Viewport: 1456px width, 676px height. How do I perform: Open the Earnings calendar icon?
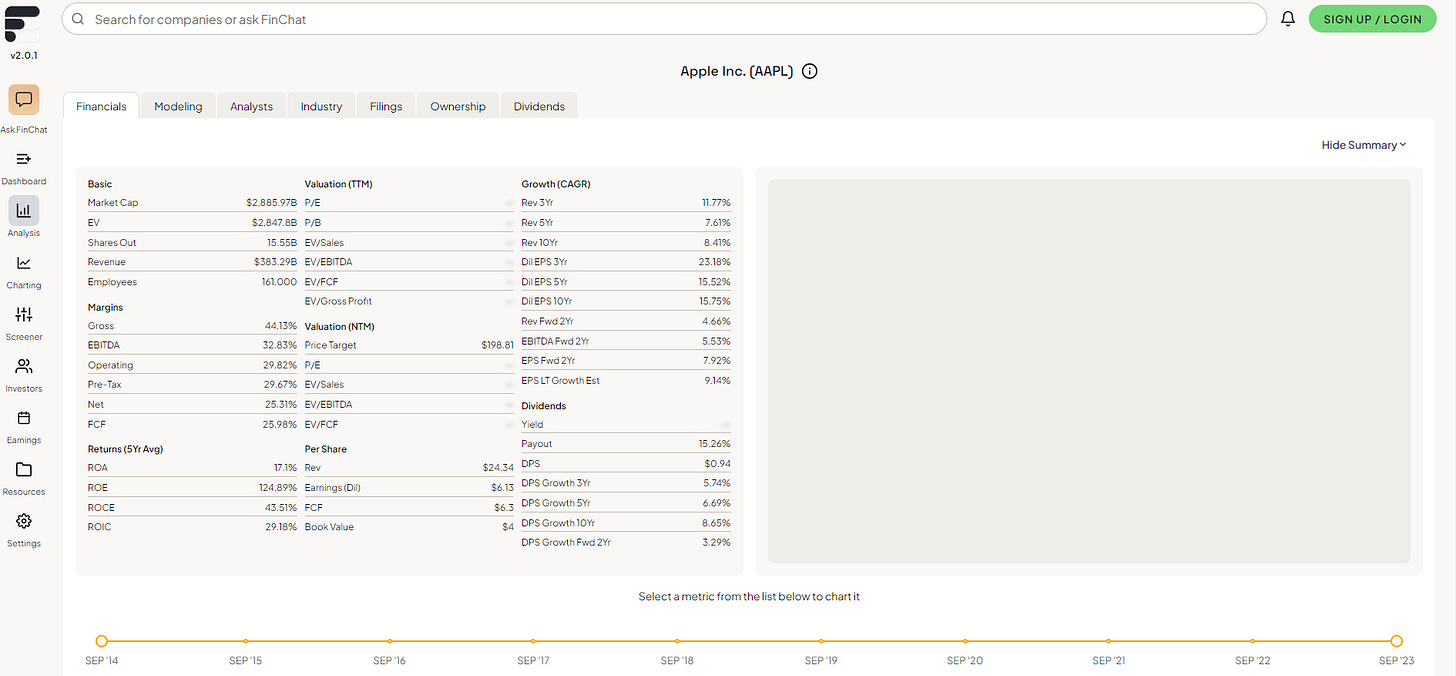[24, 418]
